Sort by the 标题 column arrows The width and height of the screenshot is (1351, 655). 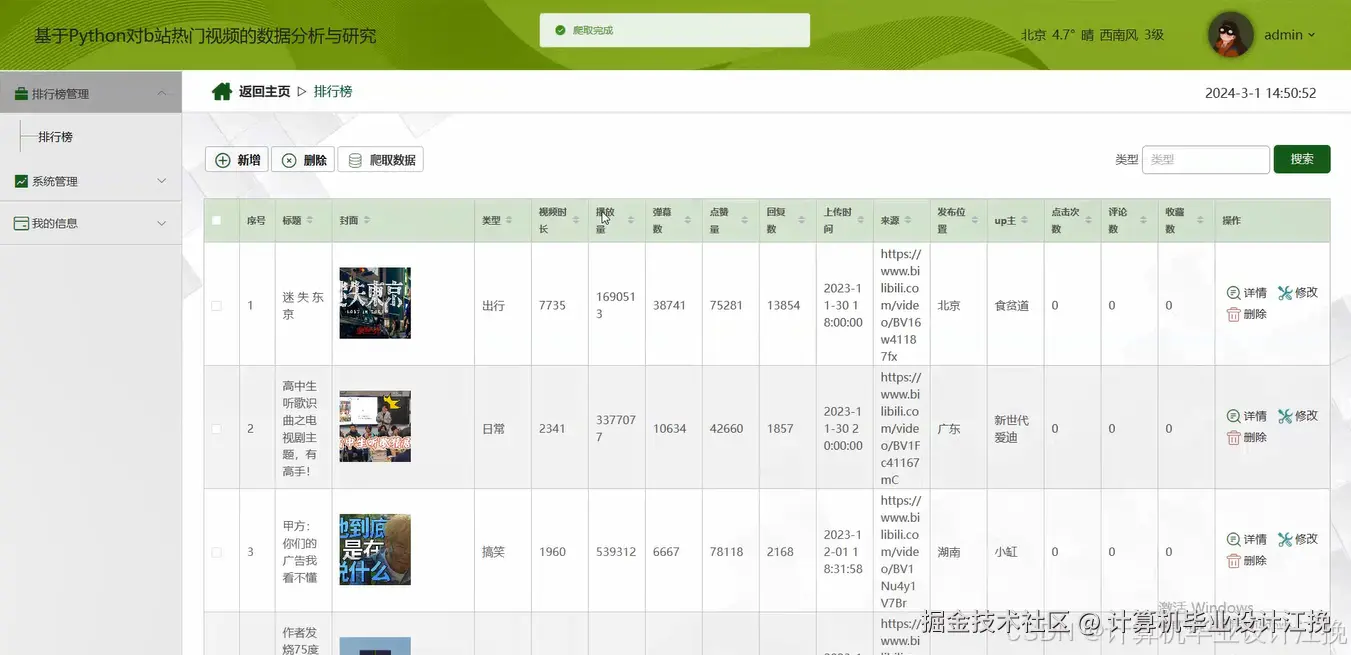click(x=310, y=220)
